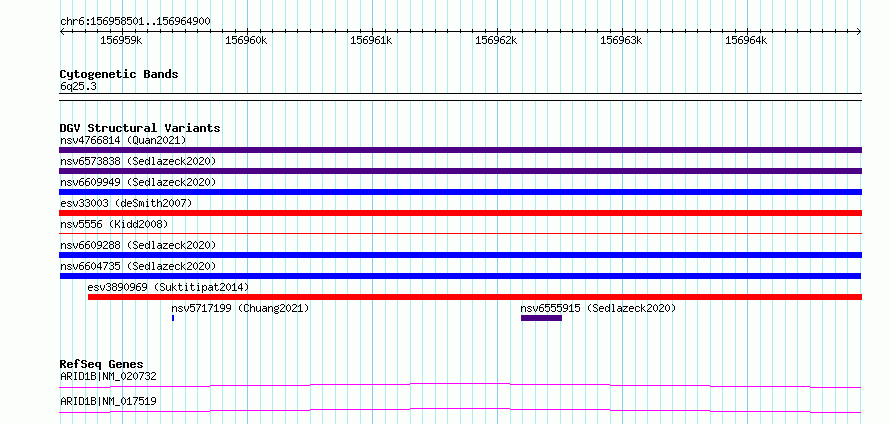This screenshot has width=890, height=424.
Task: Open the esv33003 (deSmith2007) label
Action: pos(126,203)
